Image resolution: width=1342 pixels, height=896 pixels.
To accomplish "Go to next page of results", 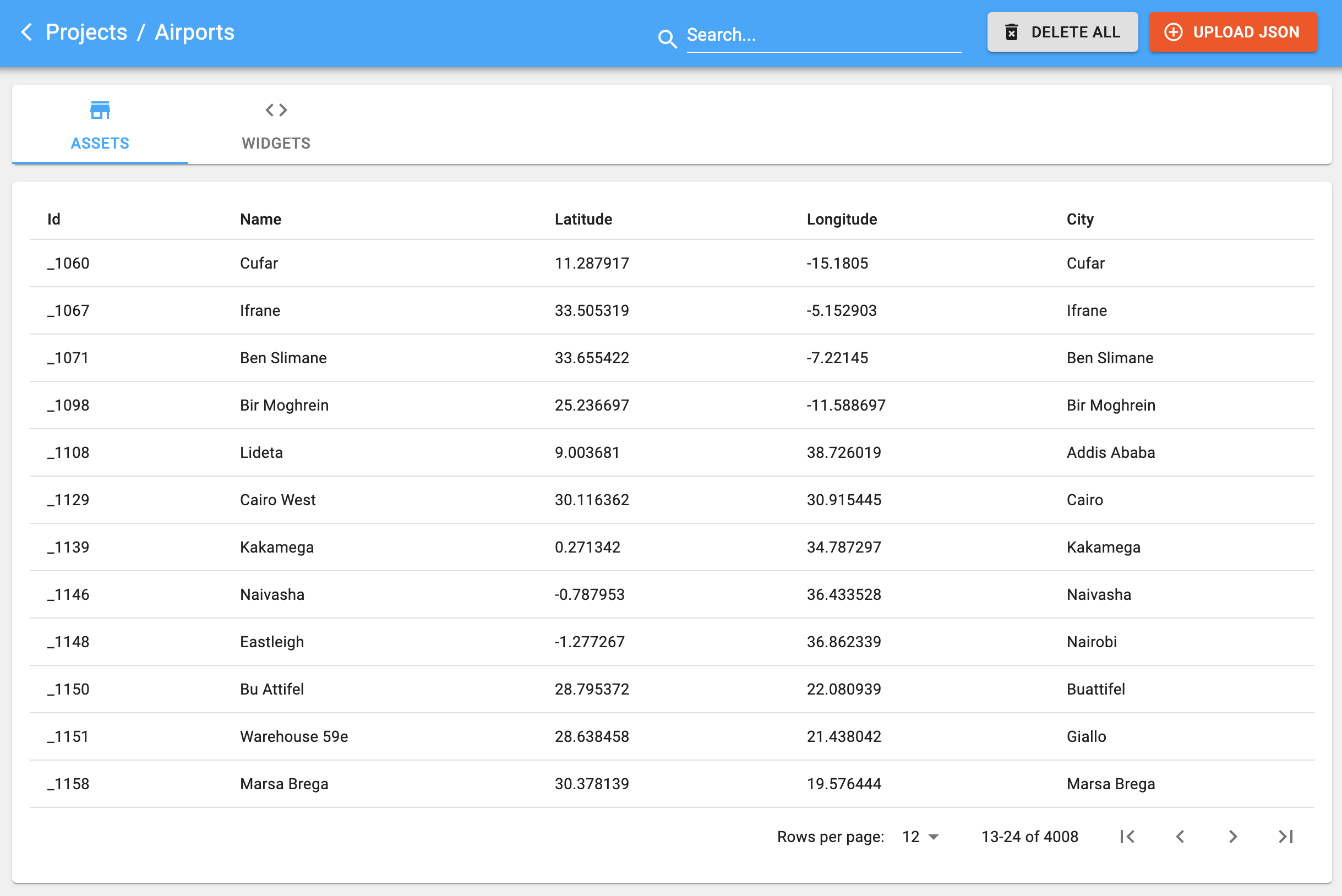I will [x=1233, y=837].
